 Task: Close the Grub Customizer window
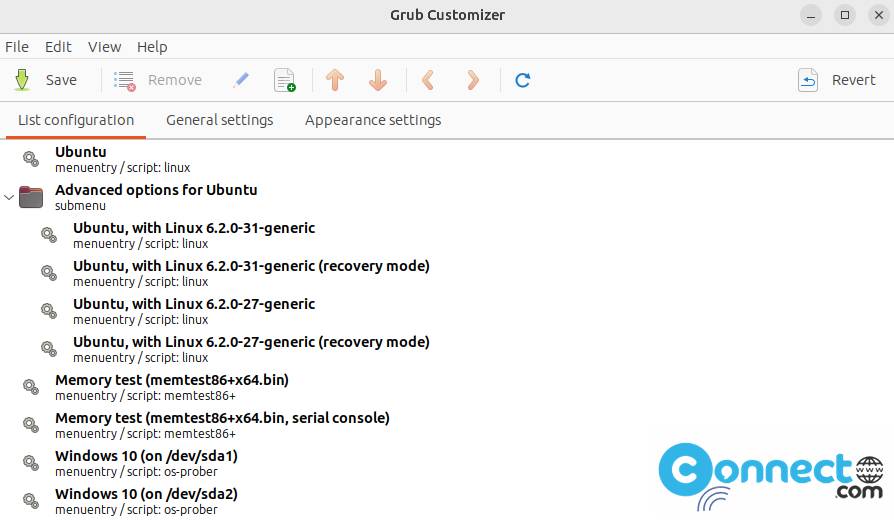pyautogui.click(x=879, y=15)
